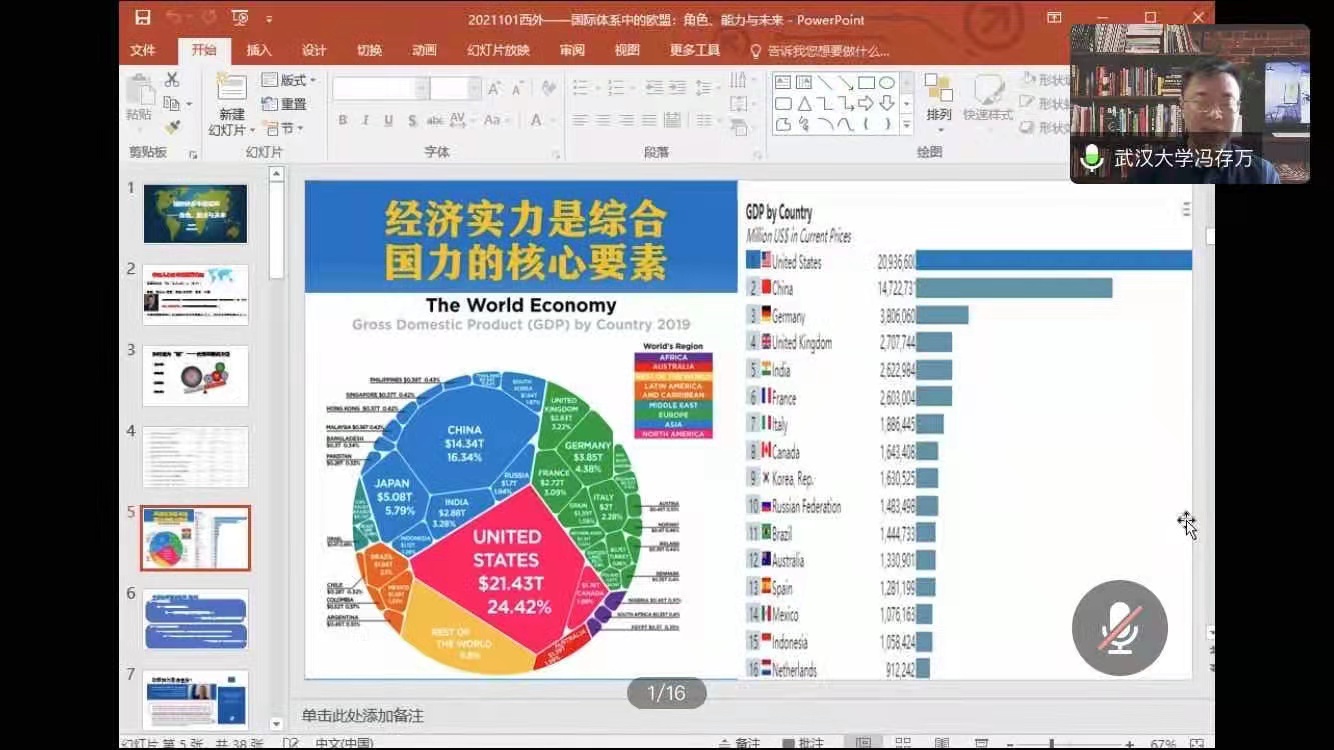Select the triangle shape in shapes gallery

point(805,104)
